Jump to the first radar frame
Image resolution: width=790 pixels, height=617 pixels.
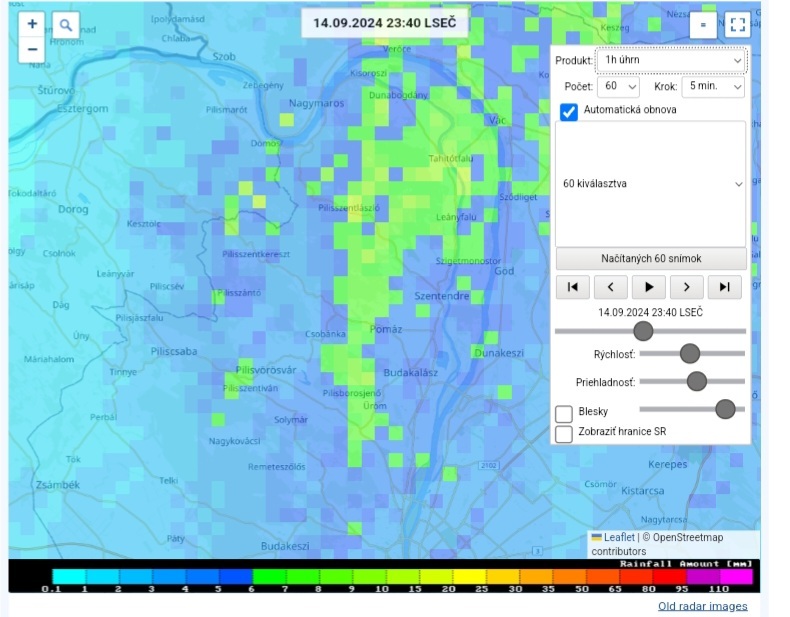pyautogui.click(x=572, y=287)
